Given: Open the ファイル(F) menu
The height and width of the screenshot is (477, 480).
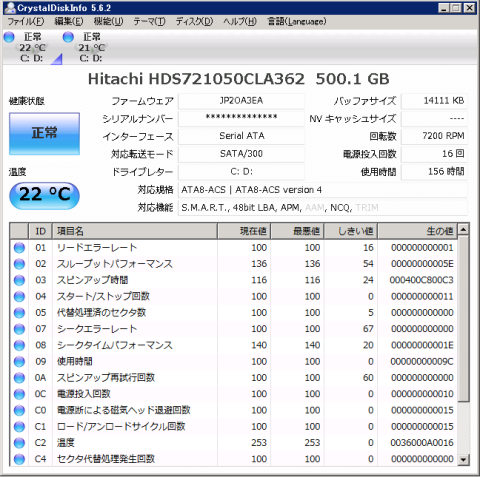Looking at the screenshot, I should pos(26,22).
